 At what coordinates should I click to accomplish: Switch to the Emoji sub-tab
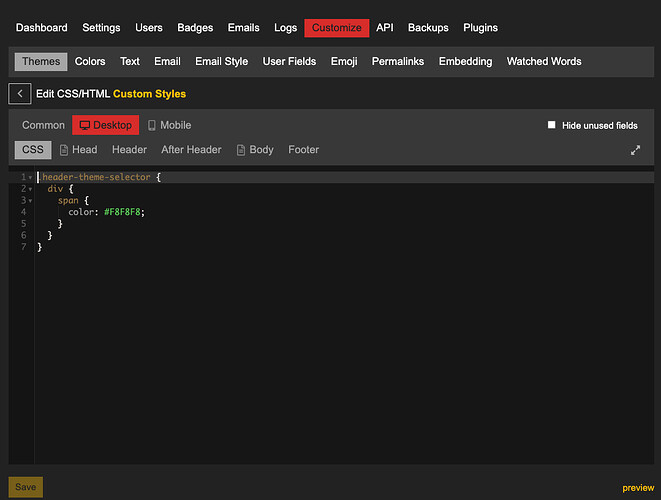pos(344,62)
